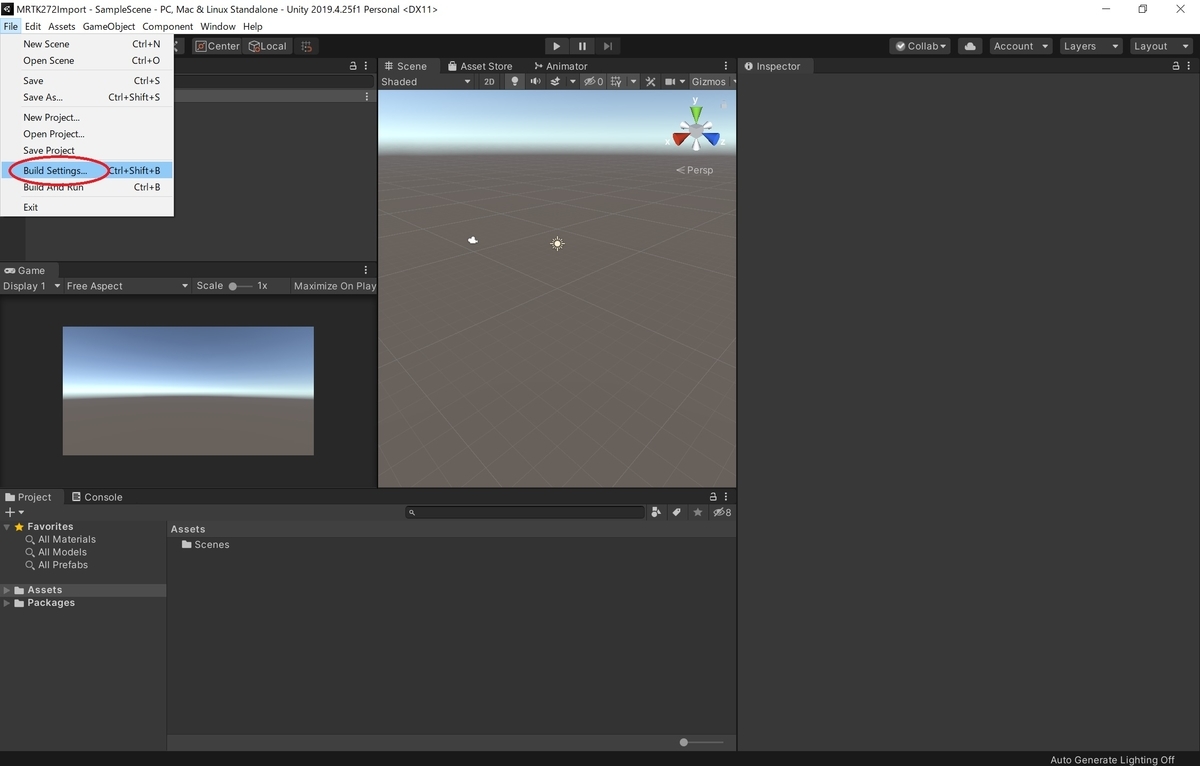Open the GameObject menu
The height and width of the screenshot is (766, 1200).
[x=108, y=26]
